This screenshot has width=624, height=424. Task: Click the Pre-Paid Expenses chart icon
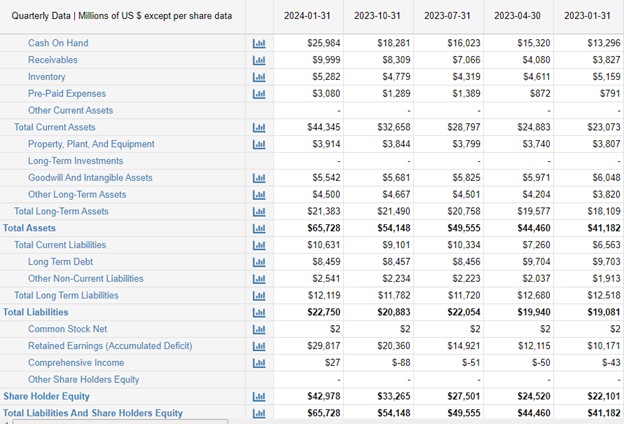pos(258,94)
